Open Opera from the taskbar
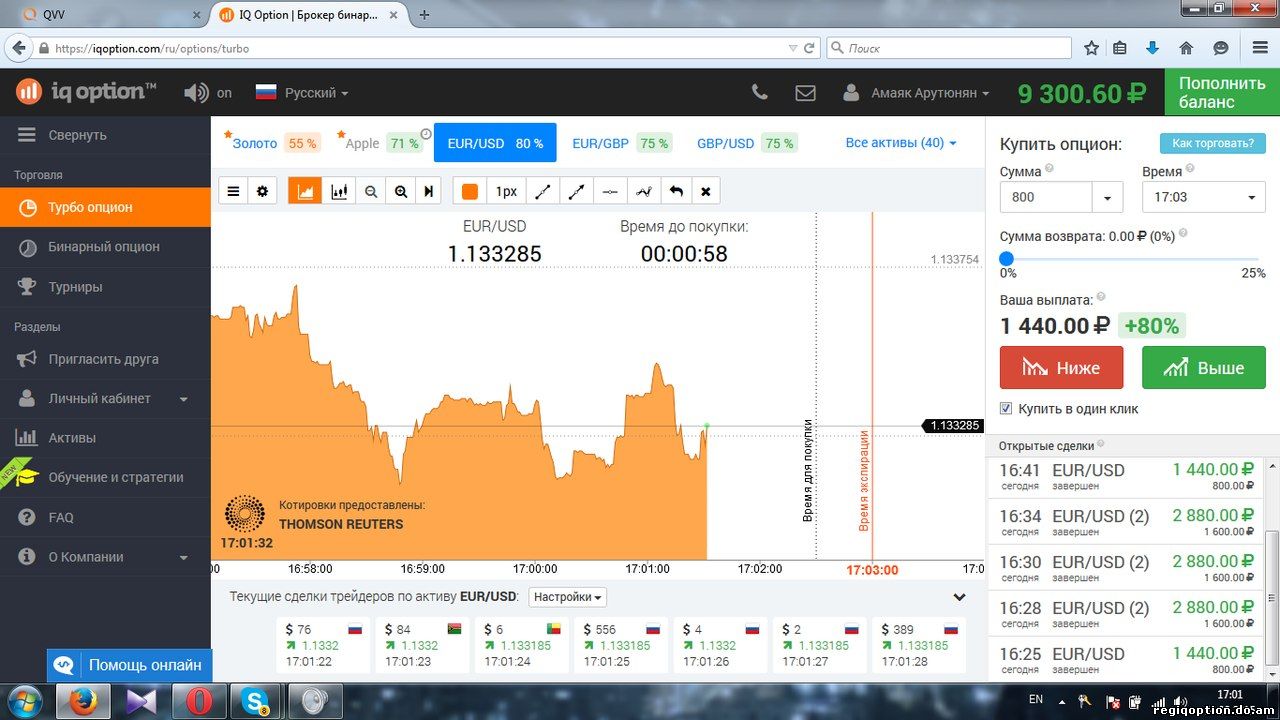Image resolution: width=1280 pixels, height=720 pixels. pyautogui.click(x=199, y=701)
